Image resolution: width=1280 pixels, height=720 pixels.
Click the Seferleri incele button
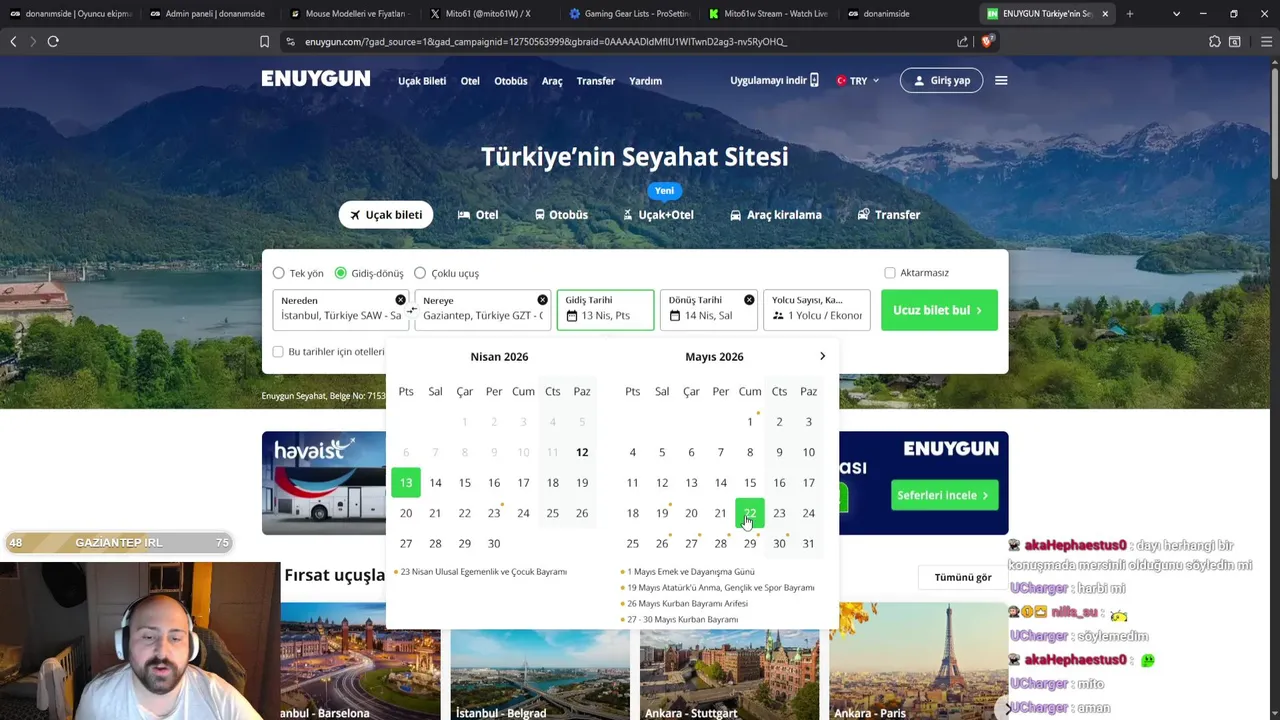point(944,495)
